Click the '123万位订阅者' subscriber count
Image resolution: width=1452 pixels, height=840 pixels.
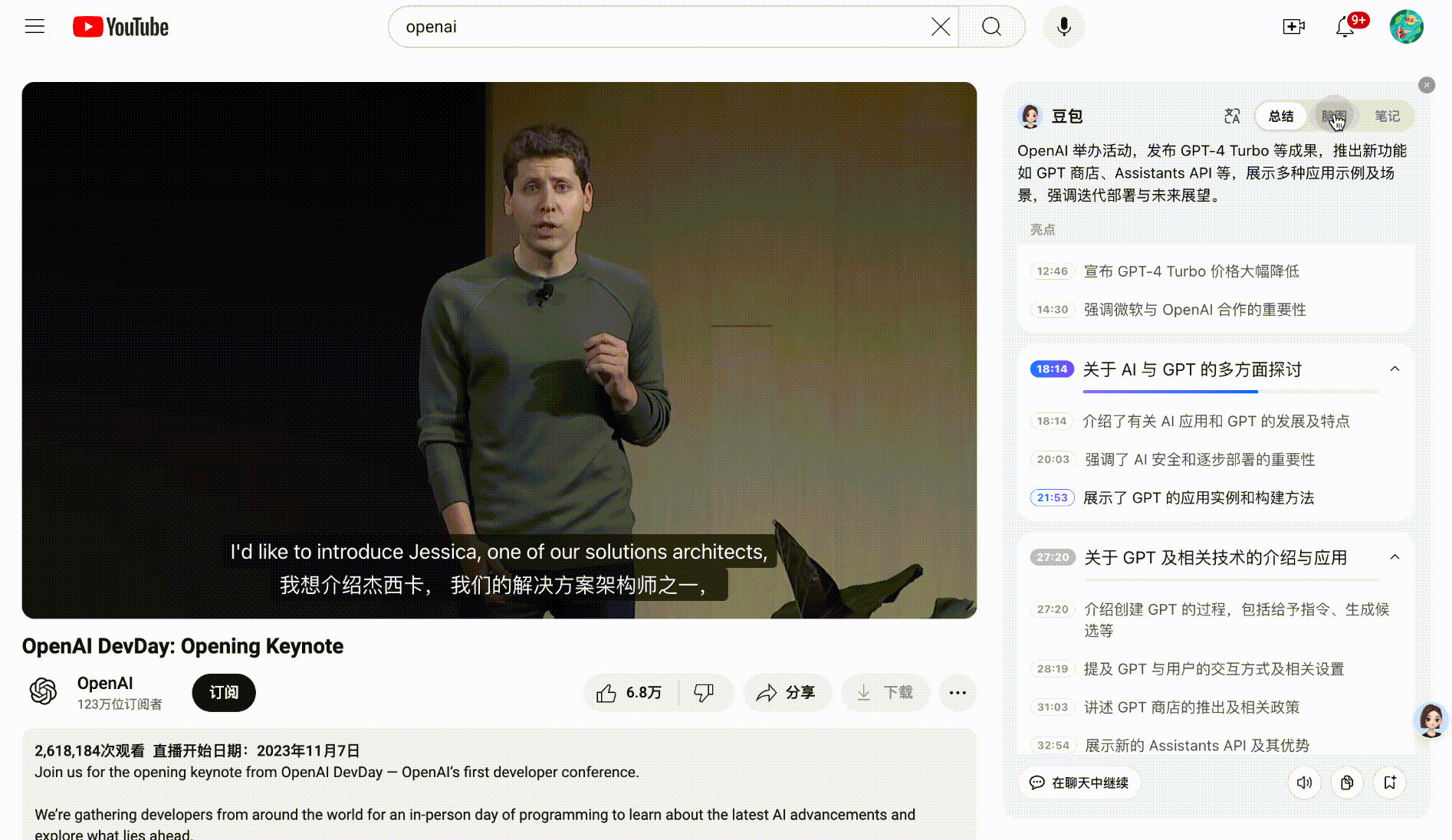pyautogui.click(x=120, y=704)
